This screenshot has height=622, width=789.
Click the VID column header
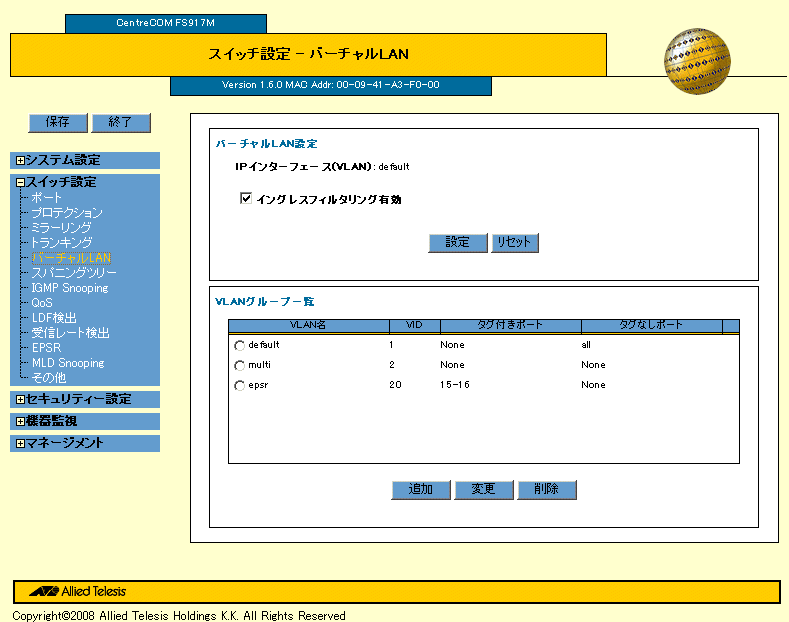415,326
